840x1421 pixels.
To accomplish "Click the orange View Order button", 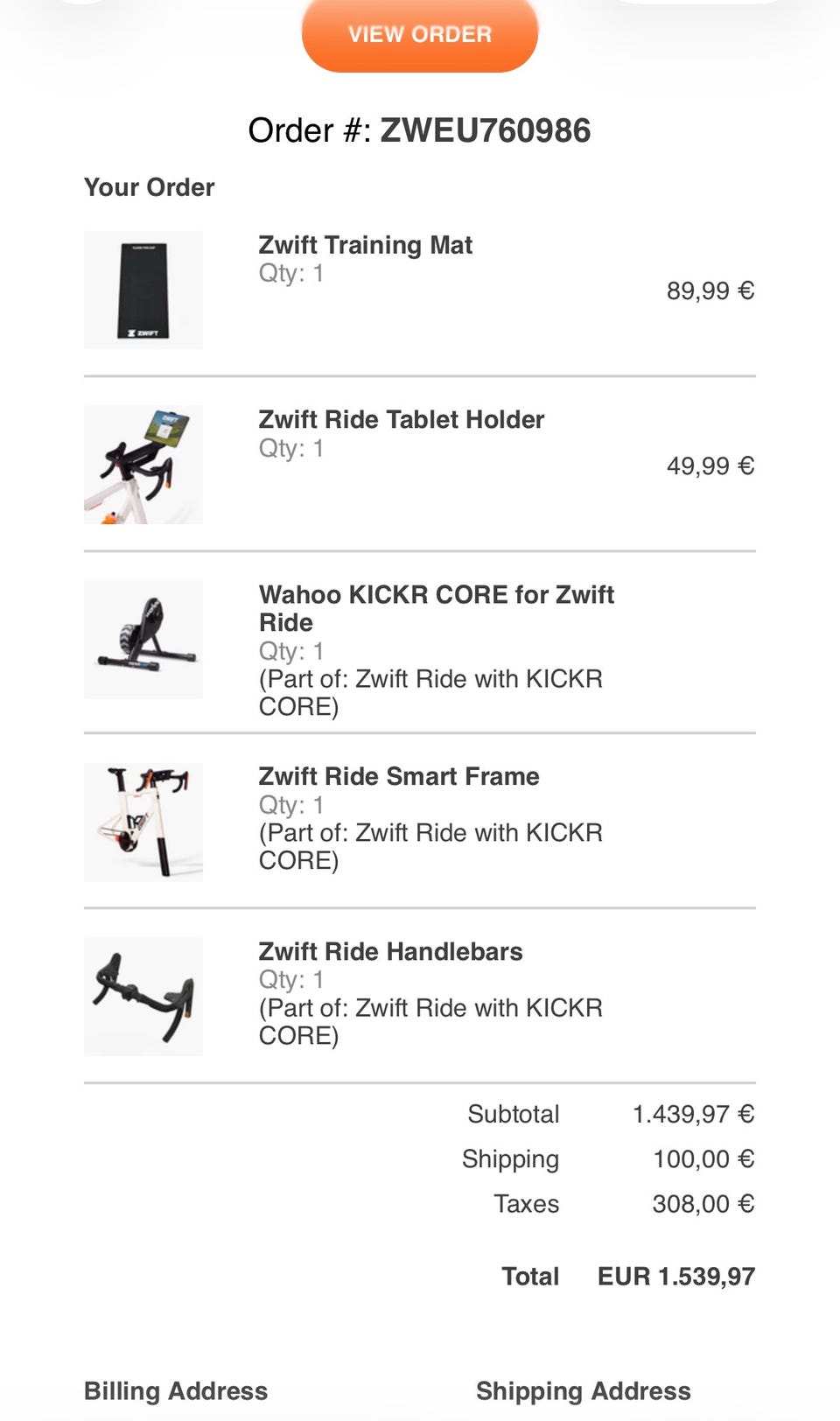I will tap(419, 35).
